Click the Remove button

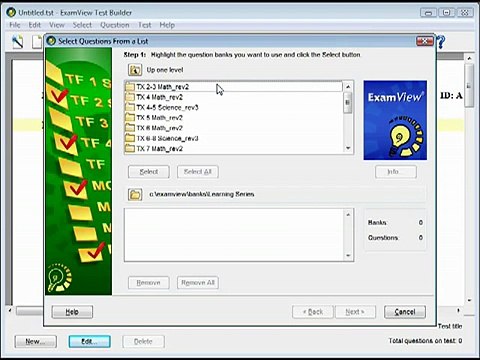pos(149,283)
